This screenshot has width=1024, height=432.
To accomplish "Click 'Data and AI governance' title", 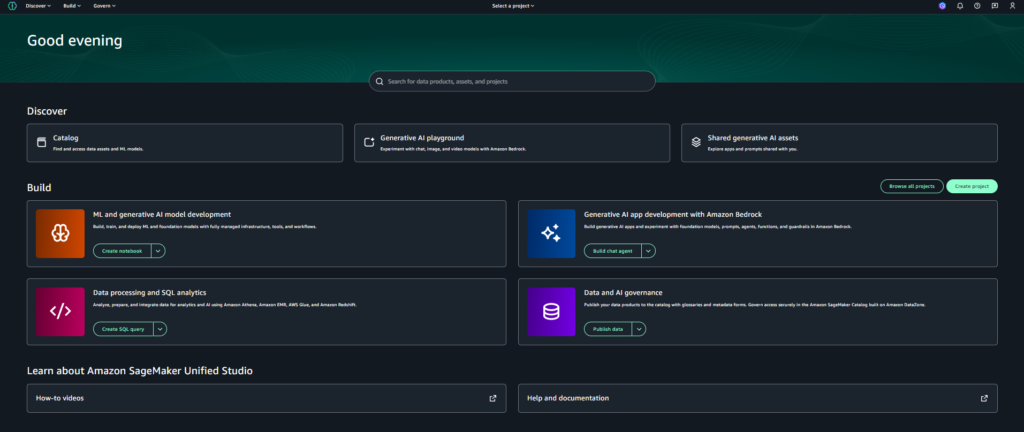I will 623,292.
